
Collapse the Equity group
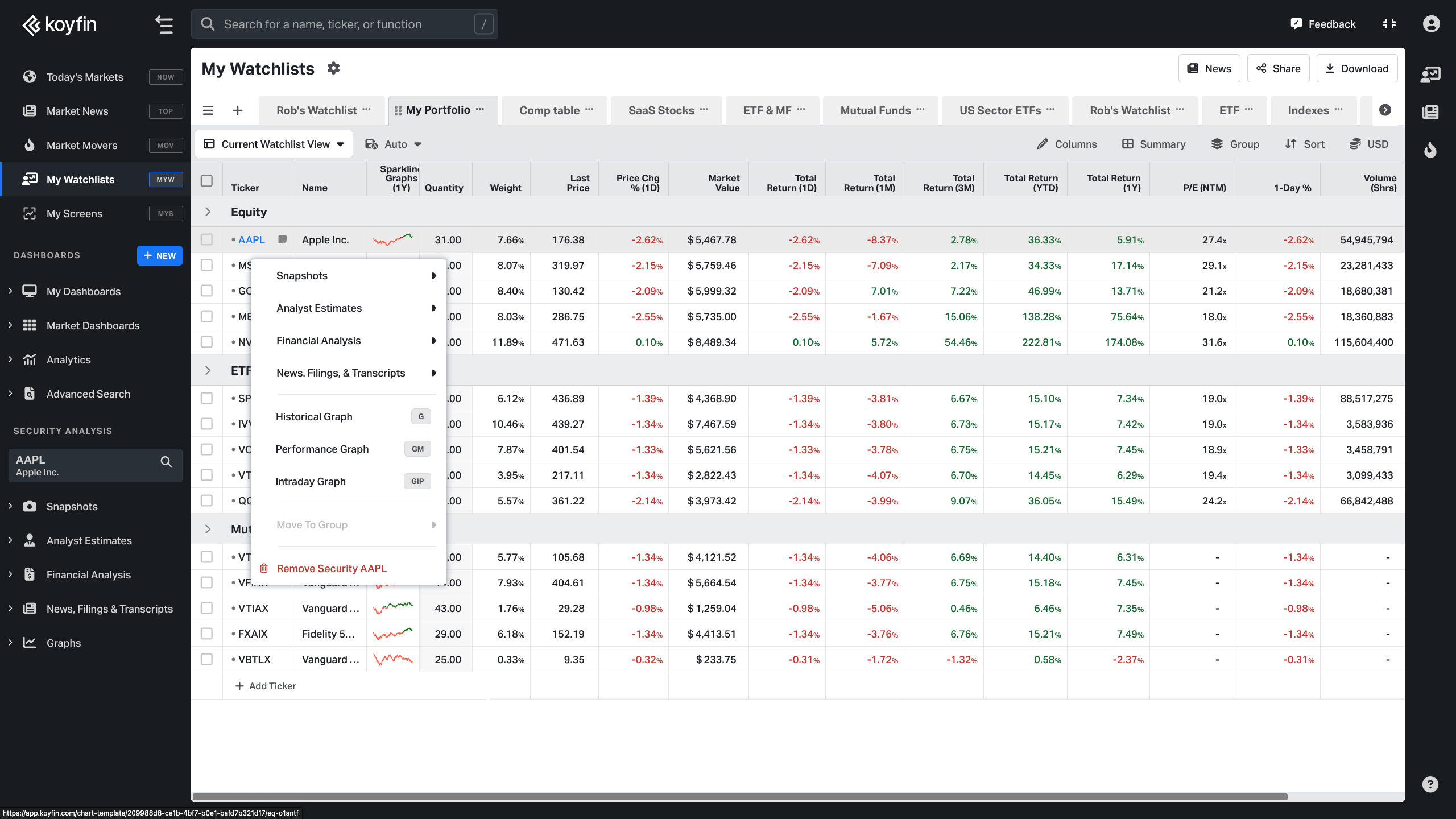pos(208,212)
